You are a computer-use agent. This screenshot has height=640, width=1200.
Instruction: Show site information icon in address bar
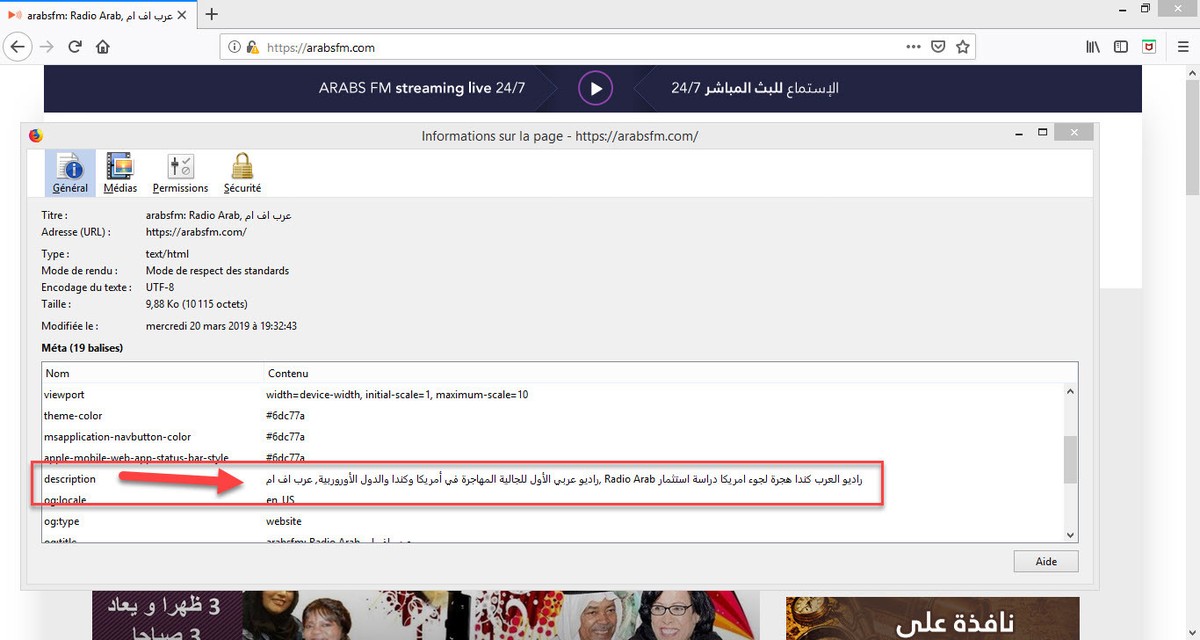tap(234, 46)
